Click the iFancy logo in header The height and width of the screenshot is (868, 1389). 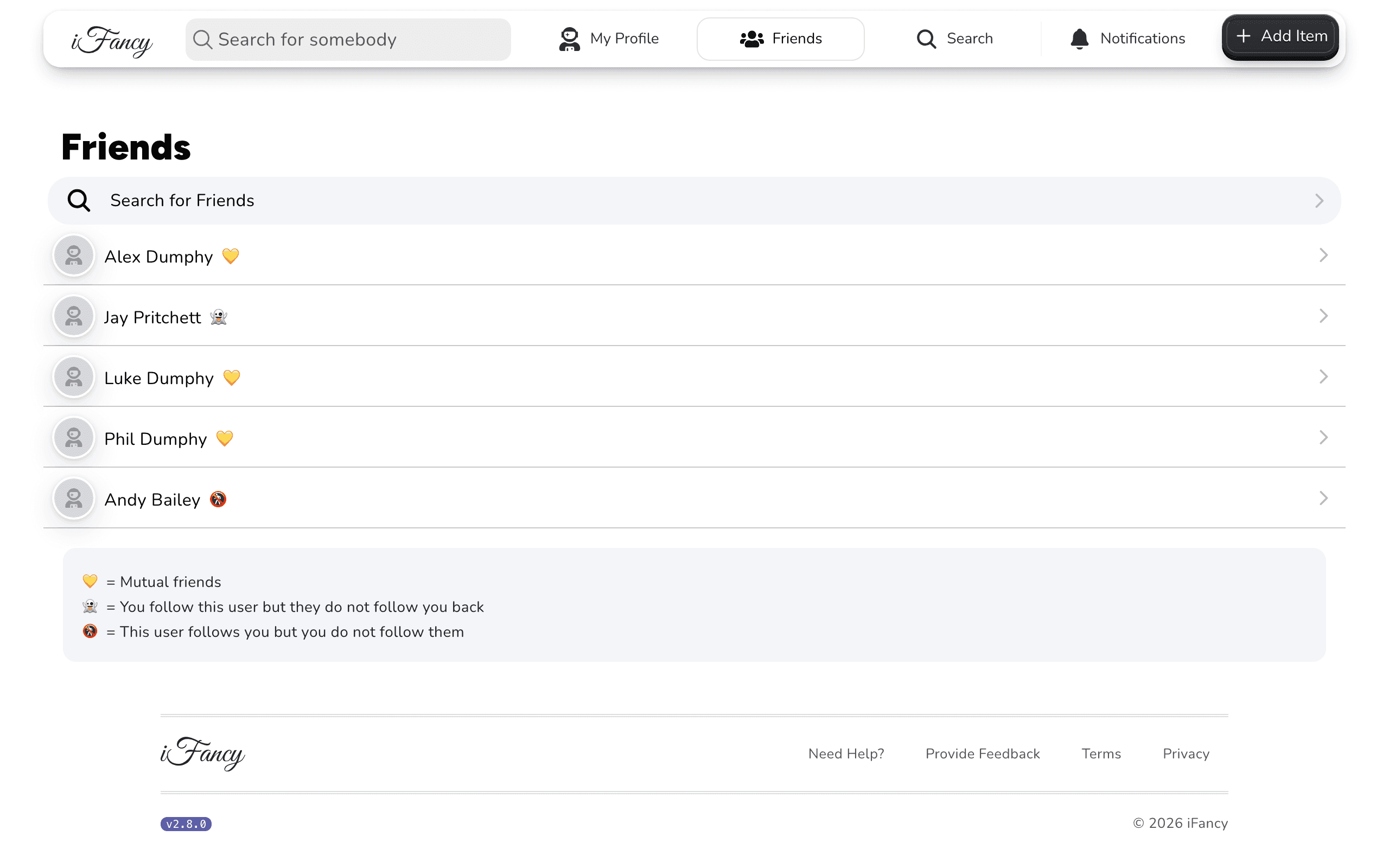point(112,41)
